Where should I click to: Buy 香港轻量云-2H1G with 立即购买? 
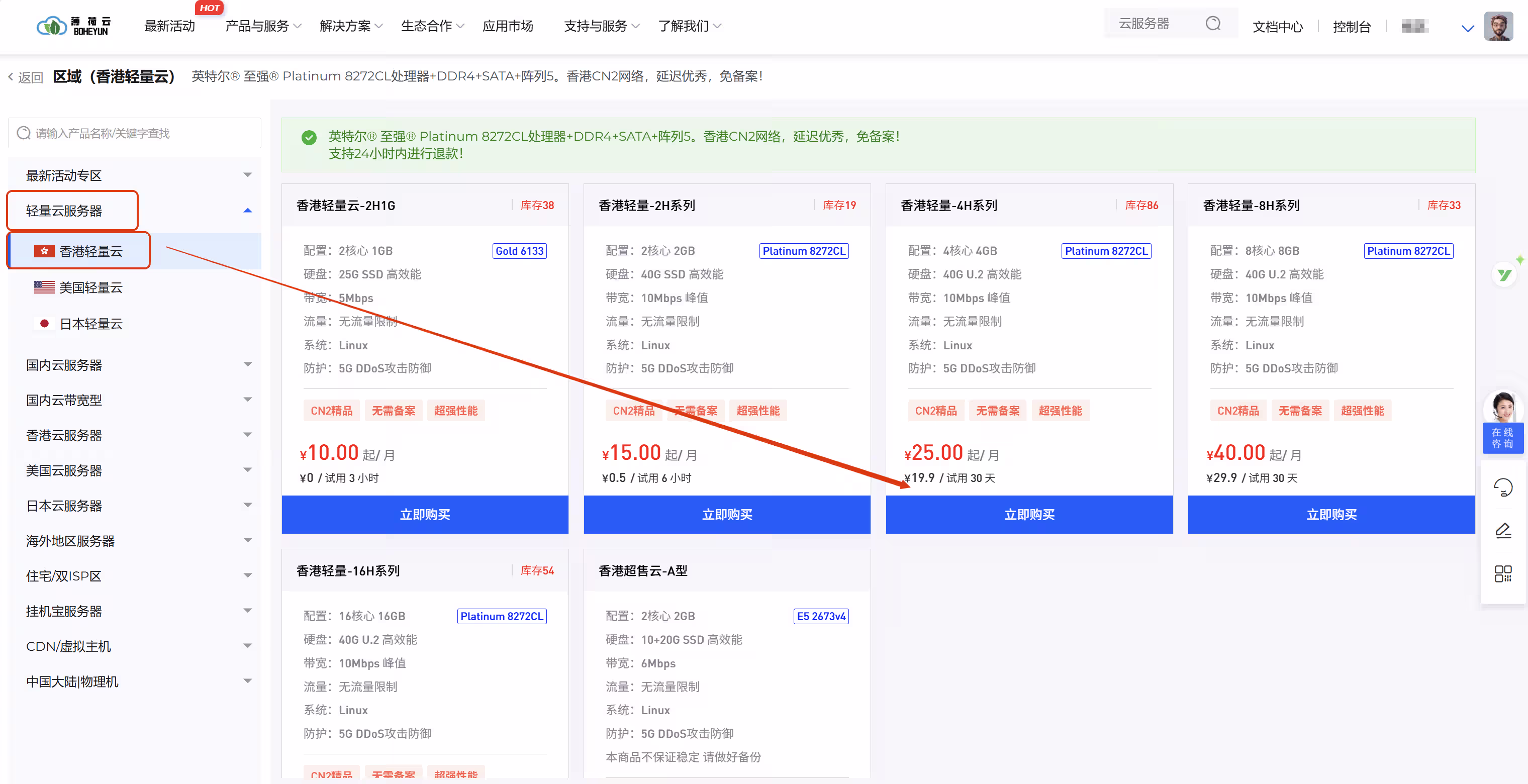425,514
